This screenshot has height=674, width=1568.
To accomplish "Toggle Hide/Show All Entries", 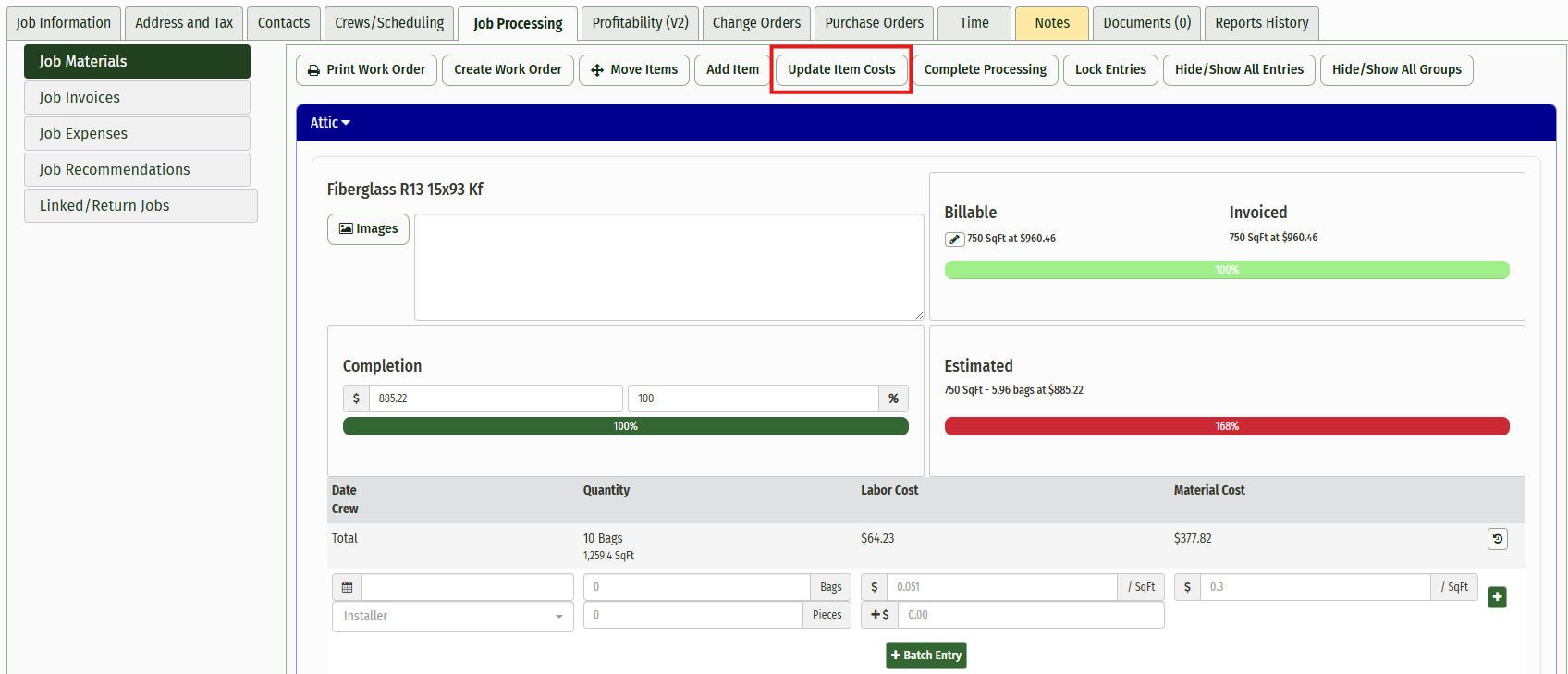I will (x=1238, y=70).
